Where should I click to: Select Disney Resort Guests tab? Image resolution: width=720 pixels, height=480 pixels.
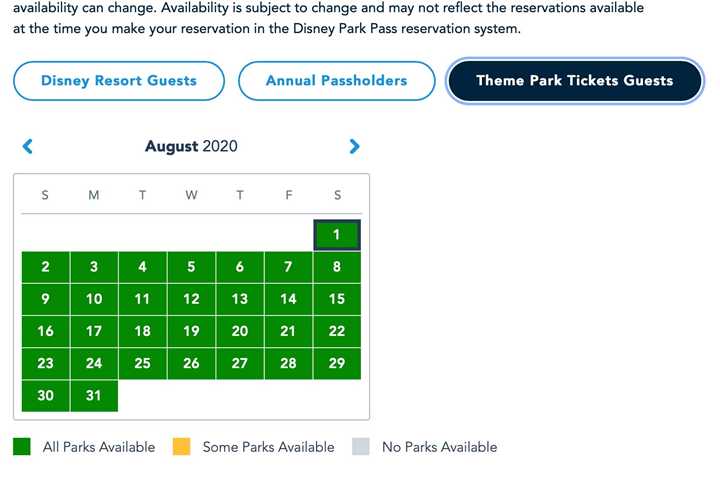click(119, 81)
